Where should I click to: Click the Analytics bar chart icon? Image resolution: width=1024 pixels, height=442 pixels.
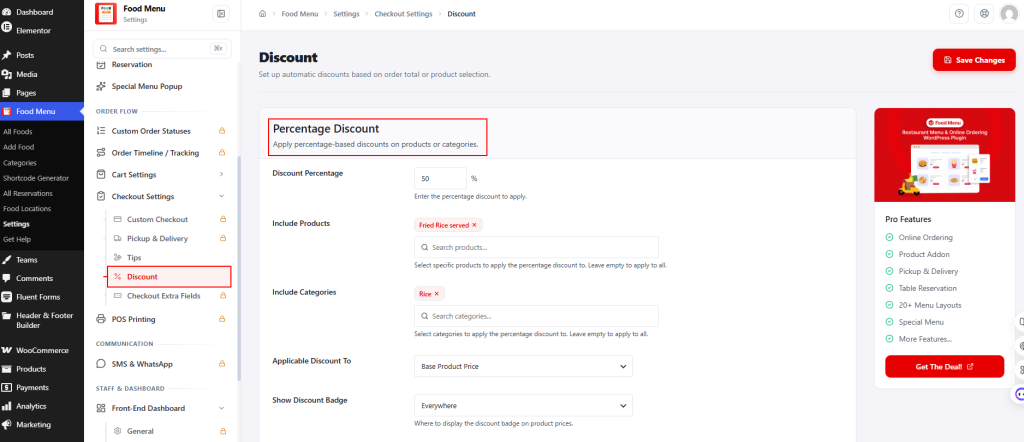click(x=7, y=406)
